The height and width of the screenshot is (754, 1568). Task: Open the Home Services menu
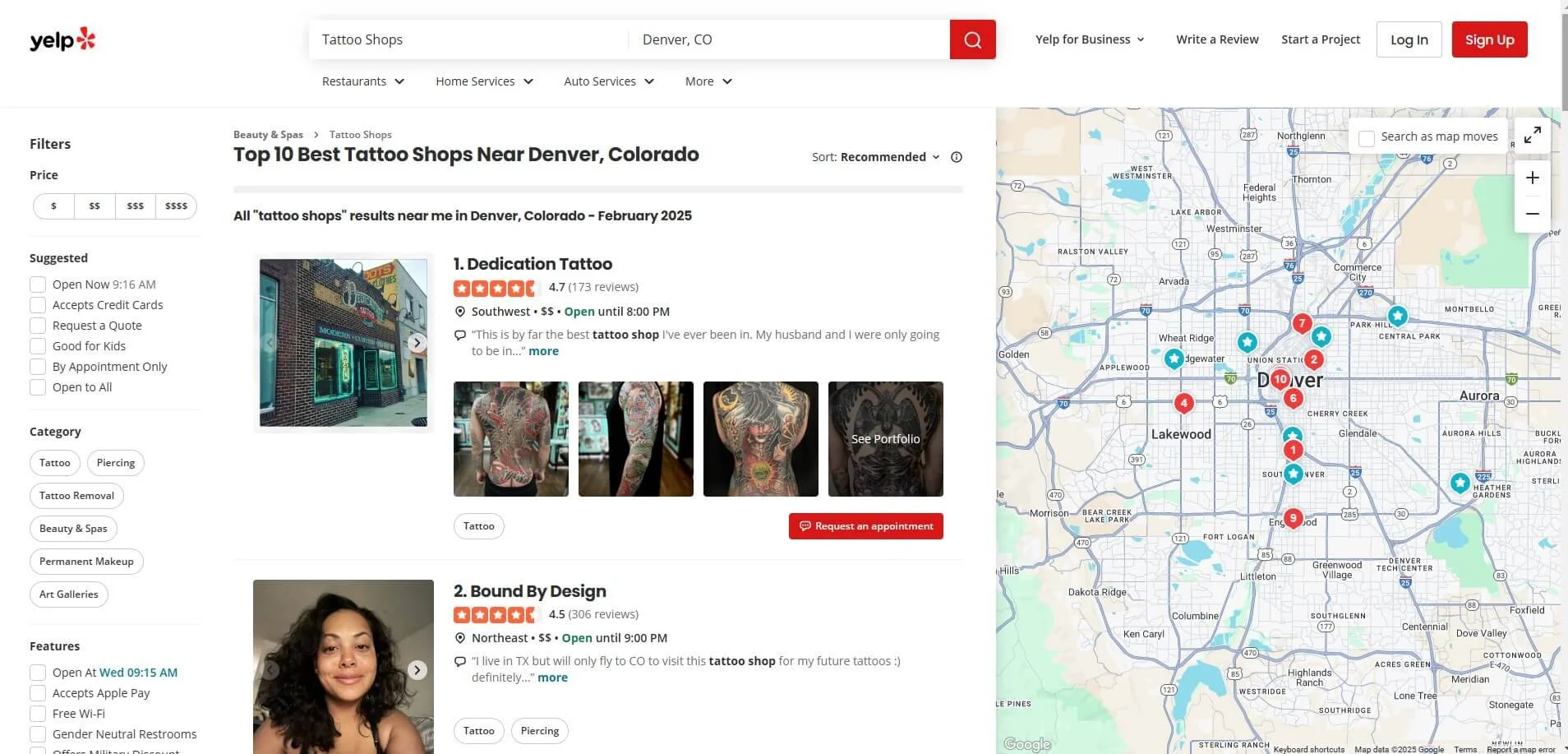pos(483,81)
